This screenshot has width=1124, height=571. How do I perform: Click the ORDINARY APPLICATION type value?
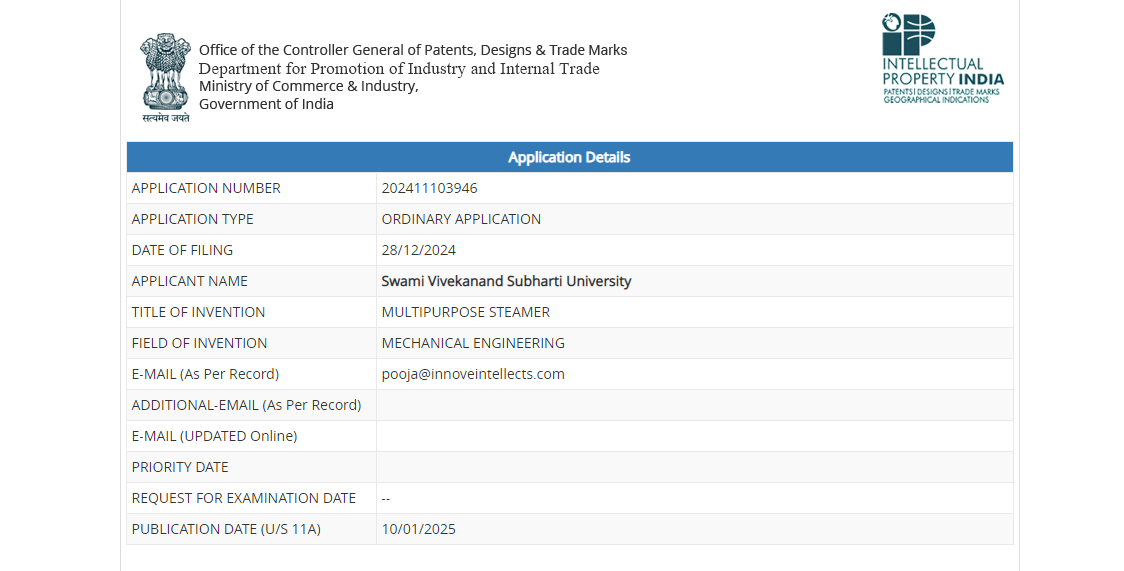(461, 219)
